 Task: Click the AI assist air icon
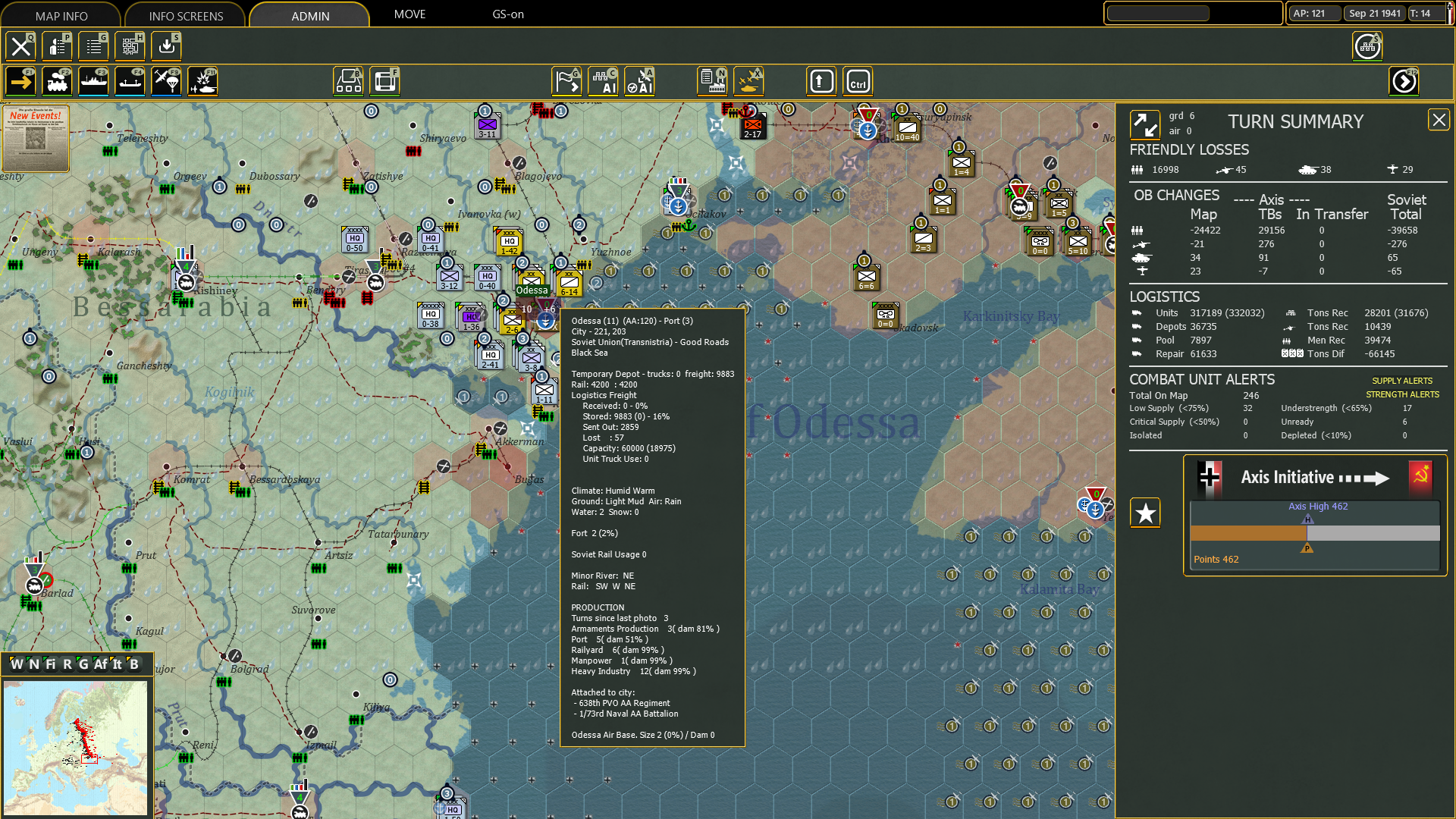point(641,81)
